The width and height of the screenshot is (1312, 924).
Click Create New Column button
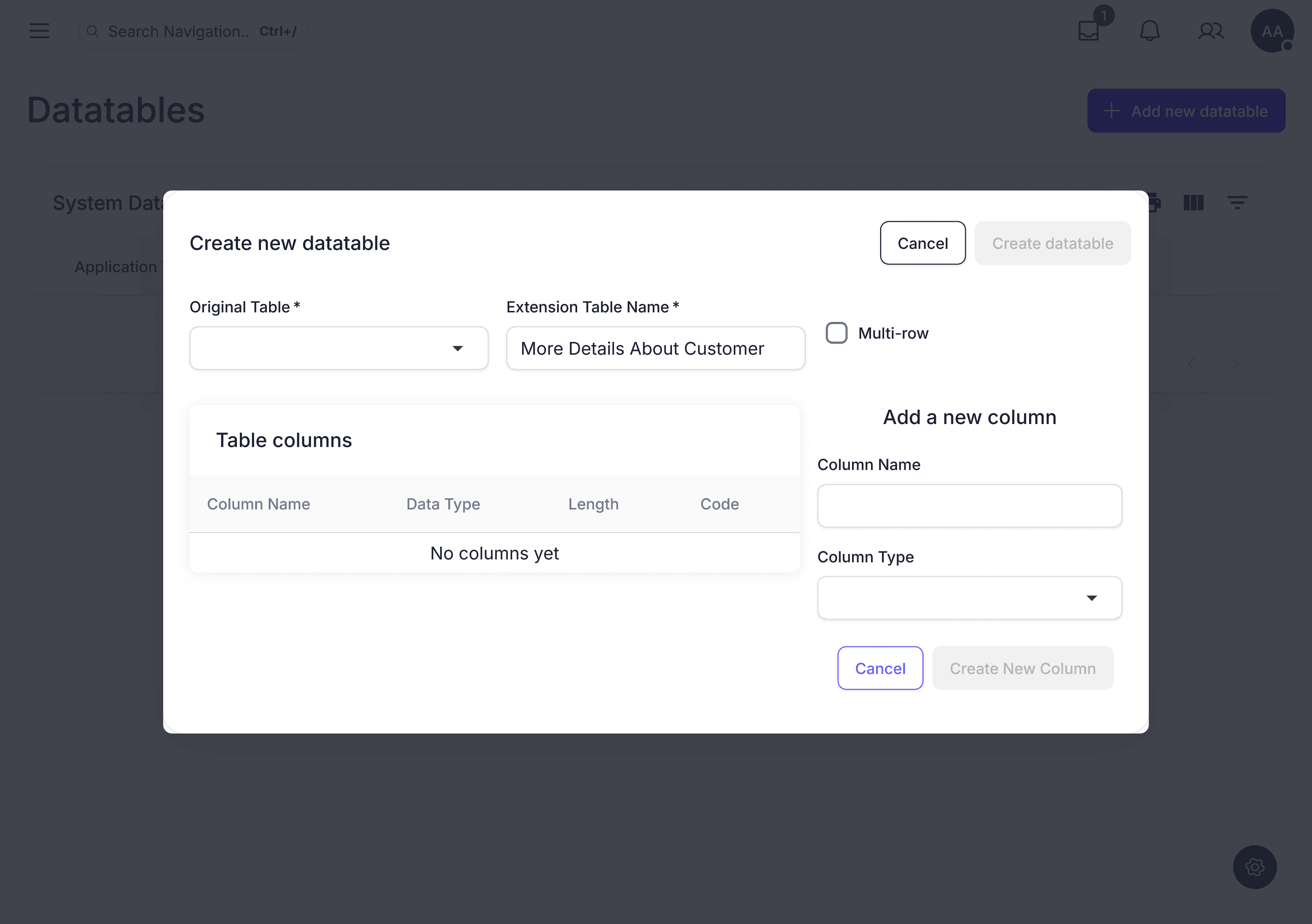click(1023, 668)
